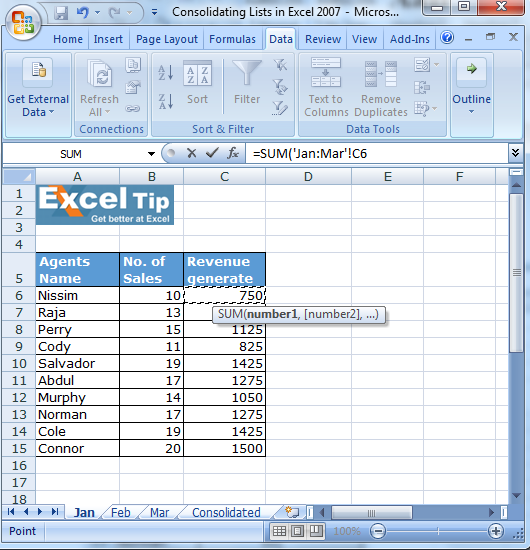Switch to the Mar sheet tab
530x550 pixels.
(160, 512)
